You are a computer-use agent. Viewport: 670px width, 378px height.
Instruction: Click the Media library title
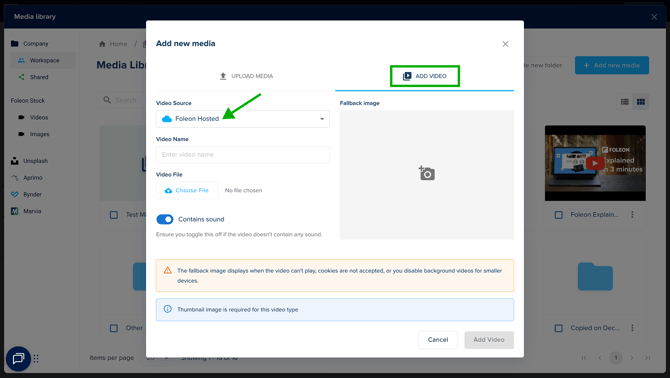(35, 17)
